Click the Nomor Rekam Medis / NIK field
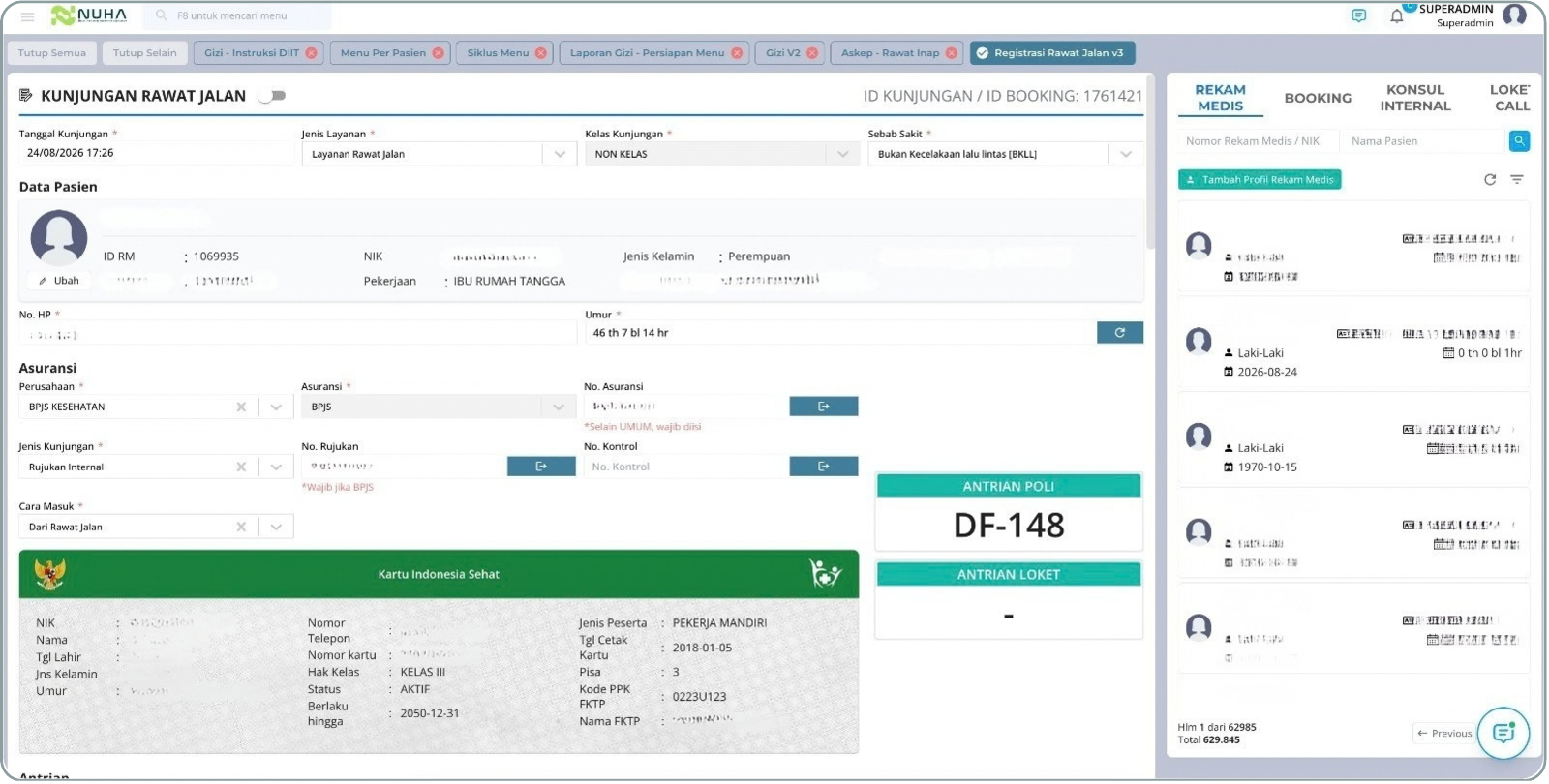Viewport: 1549px width, 784px height. click(1258, 141)
